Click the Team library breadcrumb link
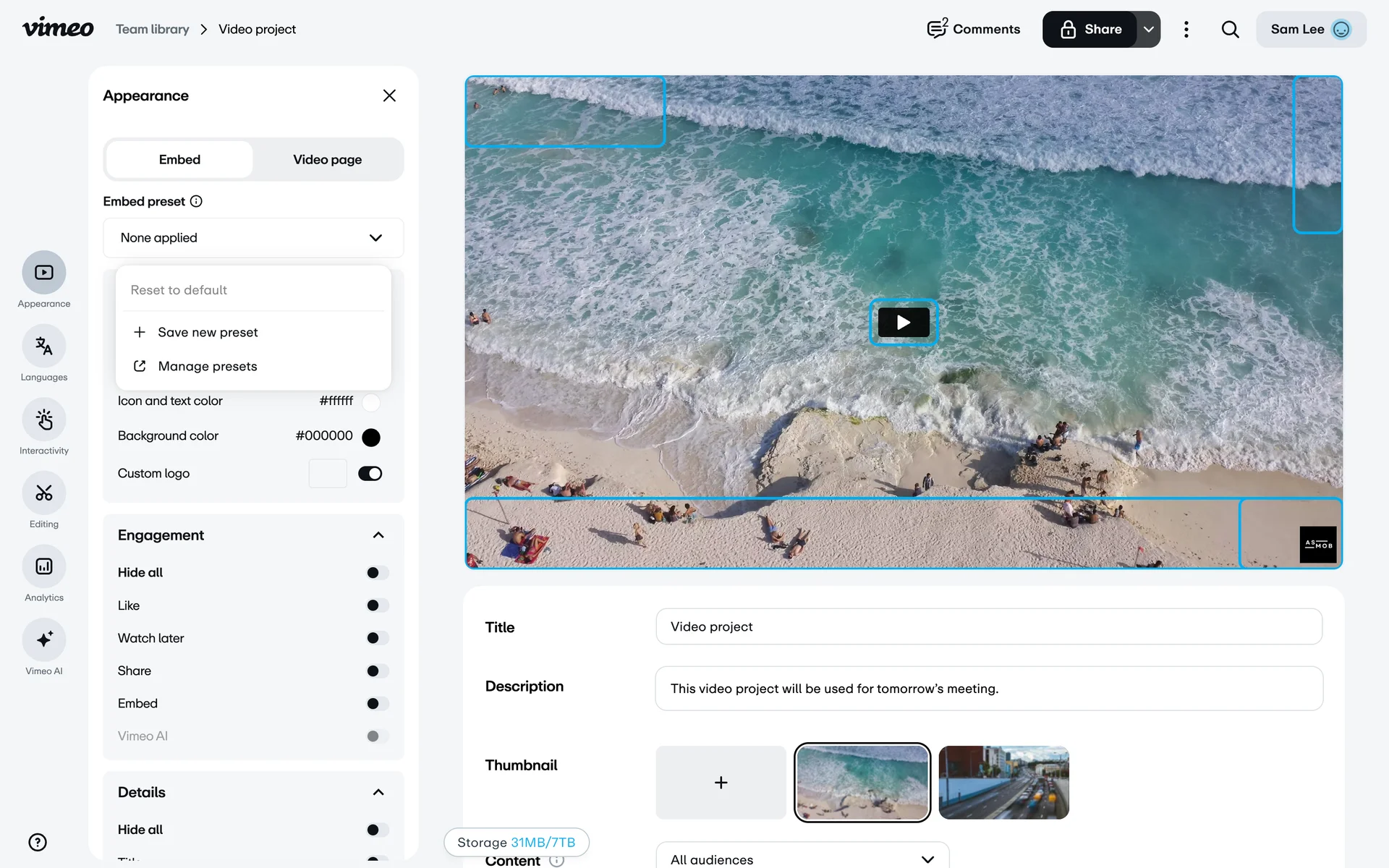Viewport: 1389px width, 868px height. (153, 29)
